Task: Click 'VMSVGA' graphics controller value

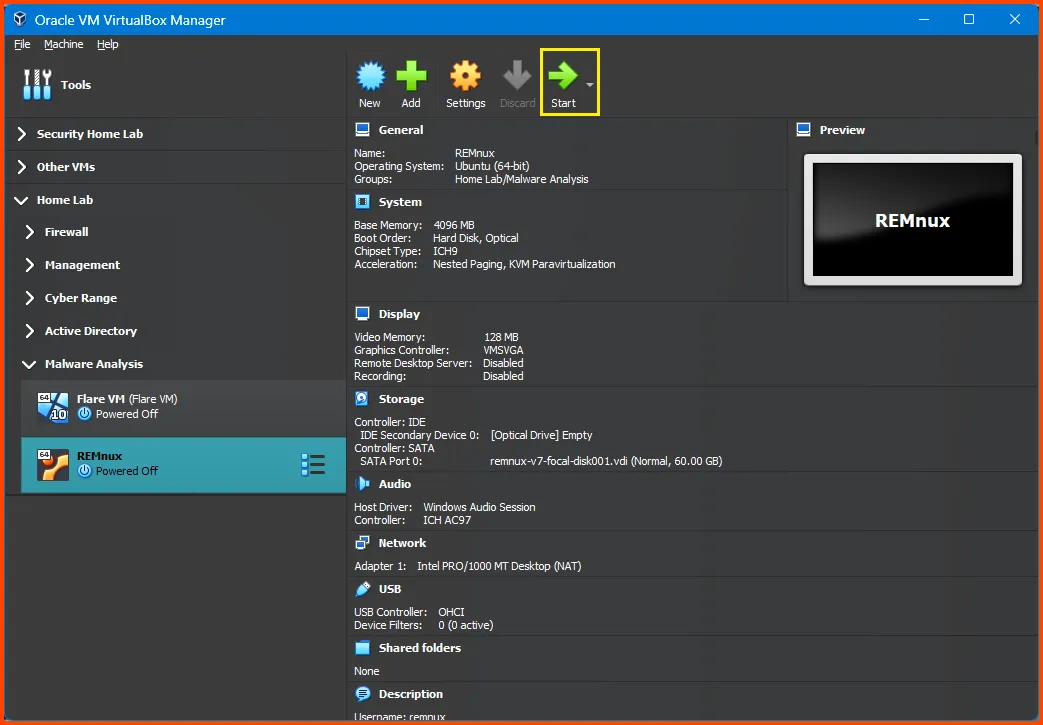Action: pyautogui.click(x=504, y=350)
